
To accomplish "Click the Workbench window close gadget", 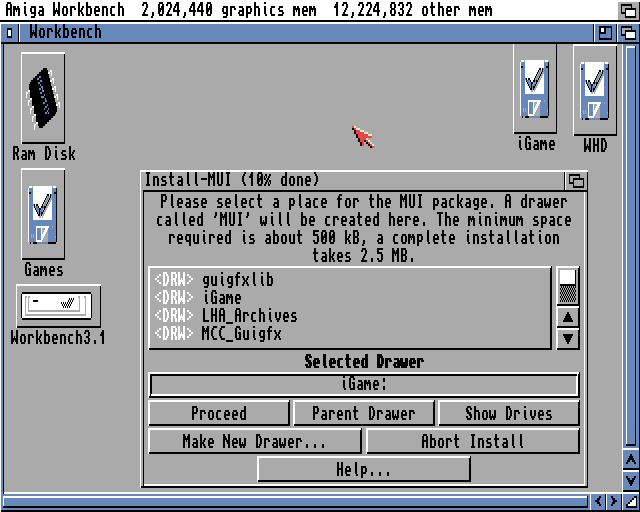I will coord(10,32).
